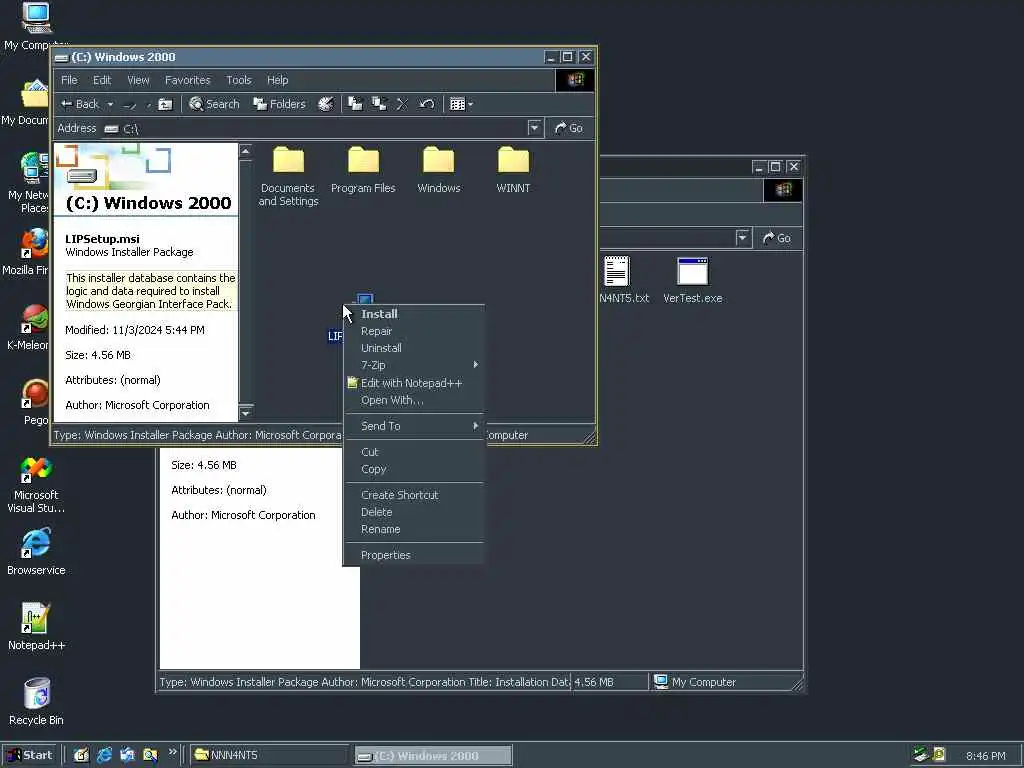Go up one folder level icon
Viewport: 1024px width, 768px height.
point(166,104)
